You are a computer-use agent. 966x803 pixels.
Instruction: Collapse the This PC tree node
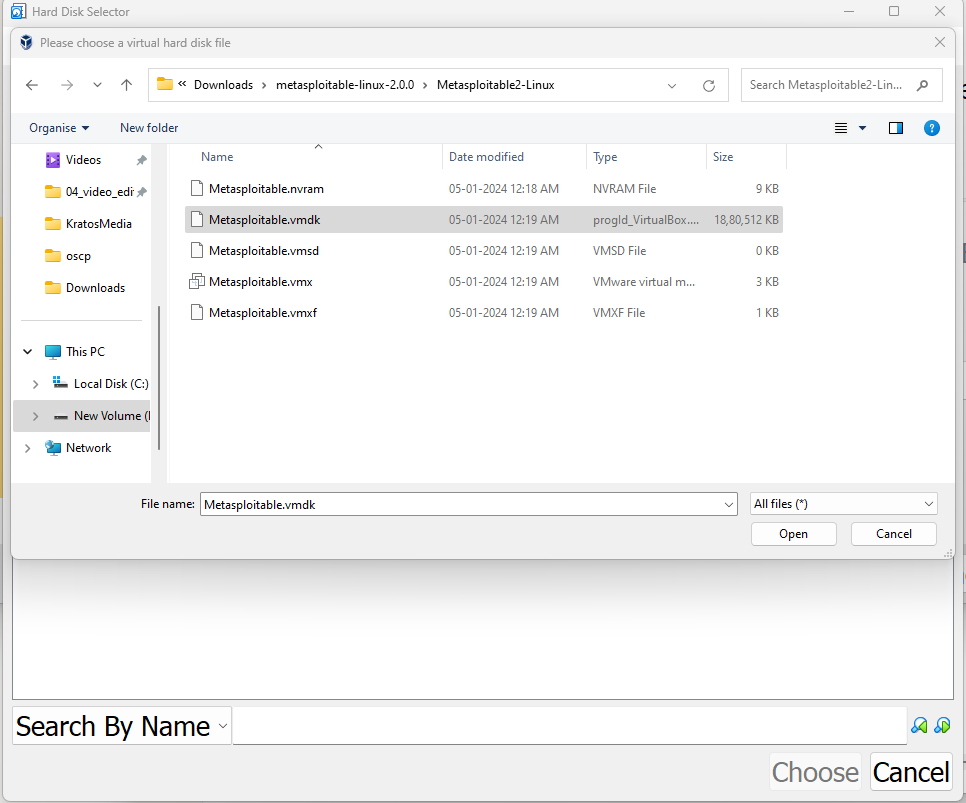[x=28, y=352]
